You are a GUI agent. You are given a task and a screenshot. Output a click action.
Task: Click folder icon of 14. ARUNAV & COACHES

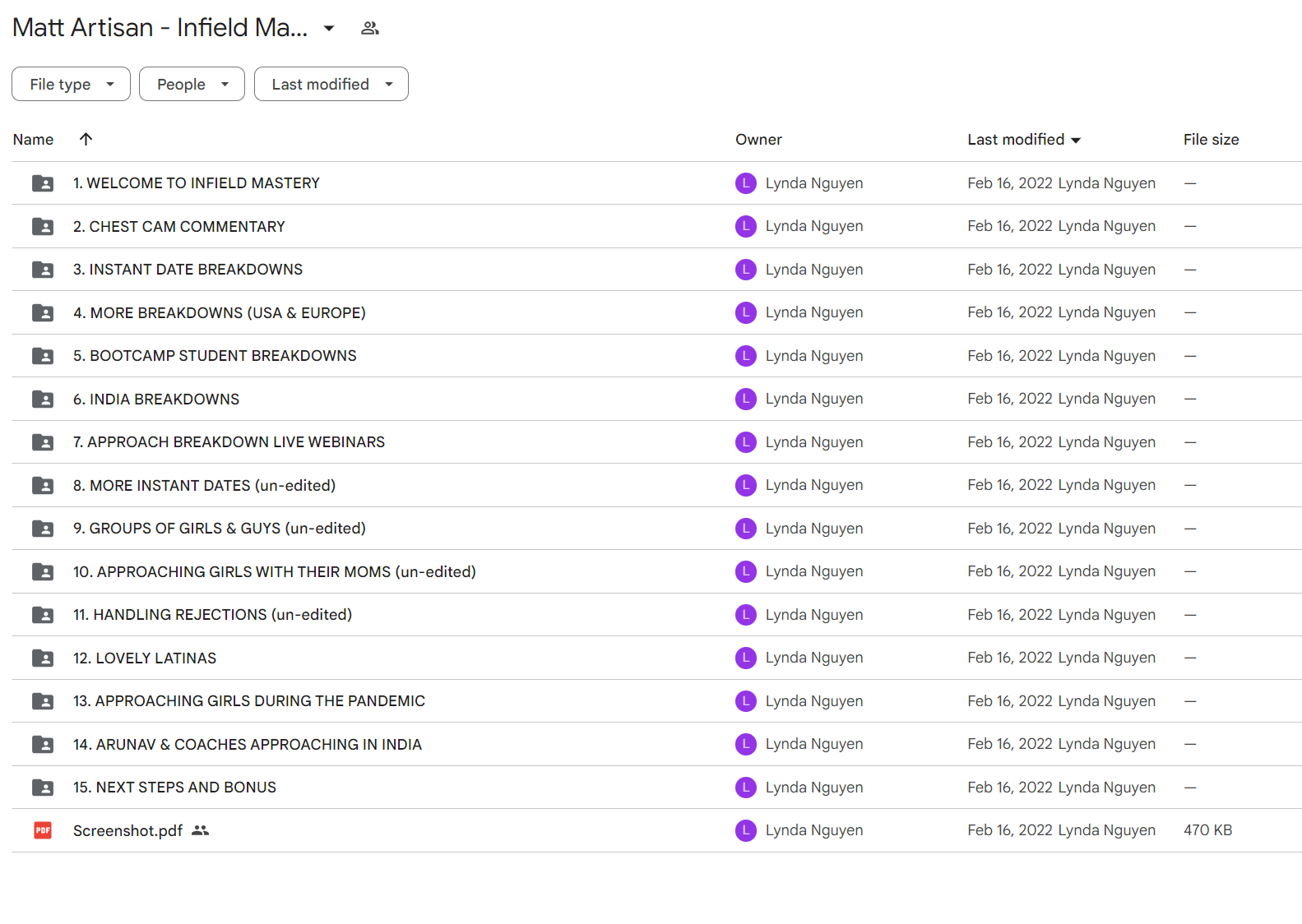[x=43, y=744]
